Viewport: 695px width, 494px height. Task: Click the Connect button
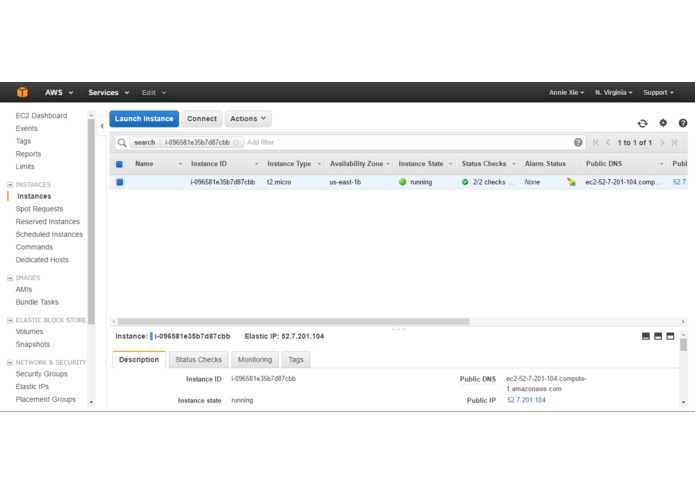tap(202, 119)
